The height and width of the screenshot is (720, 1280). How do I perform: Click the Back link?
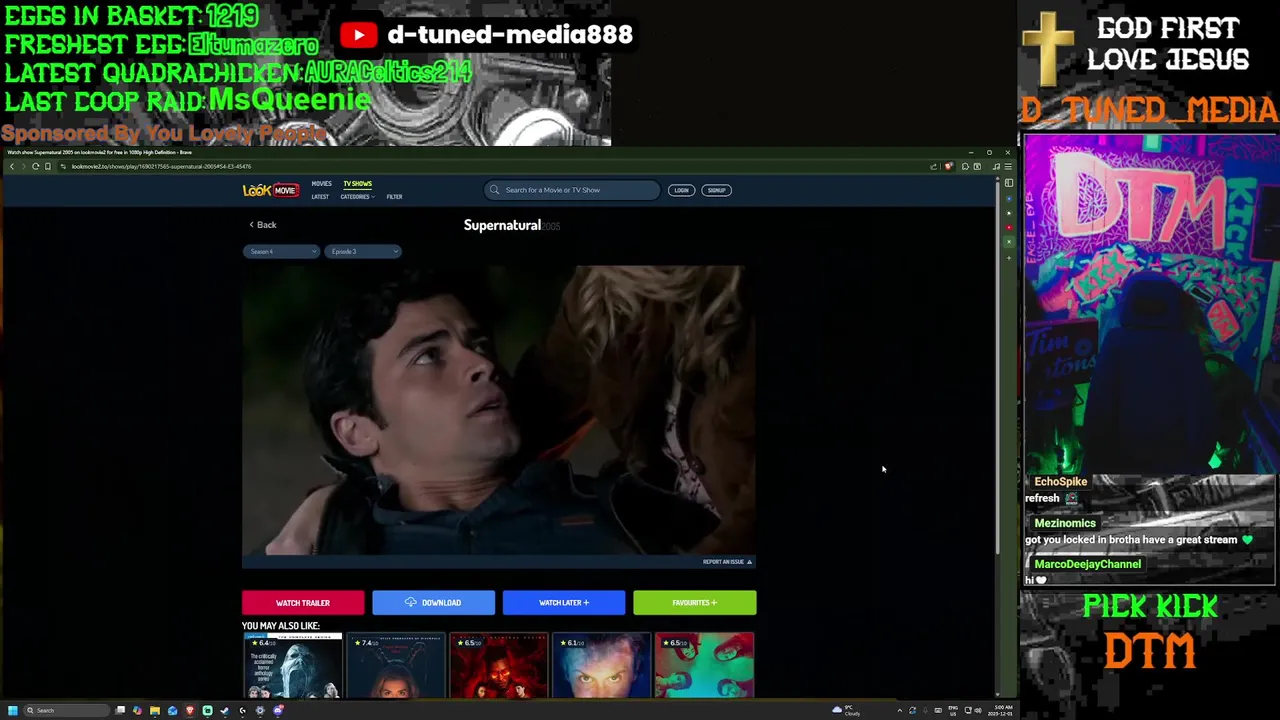[263, 225]
